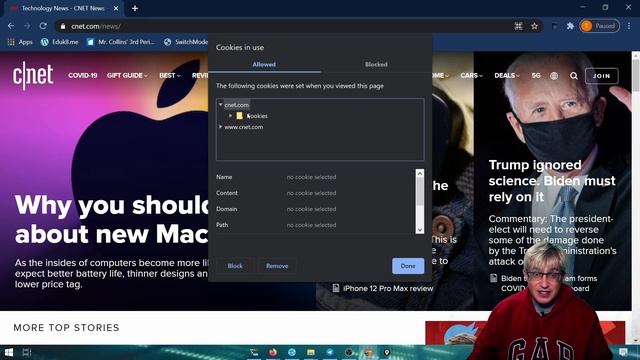The image size is (640, 360).
Task: Open Task View in the taskbar
Action: 27,352
